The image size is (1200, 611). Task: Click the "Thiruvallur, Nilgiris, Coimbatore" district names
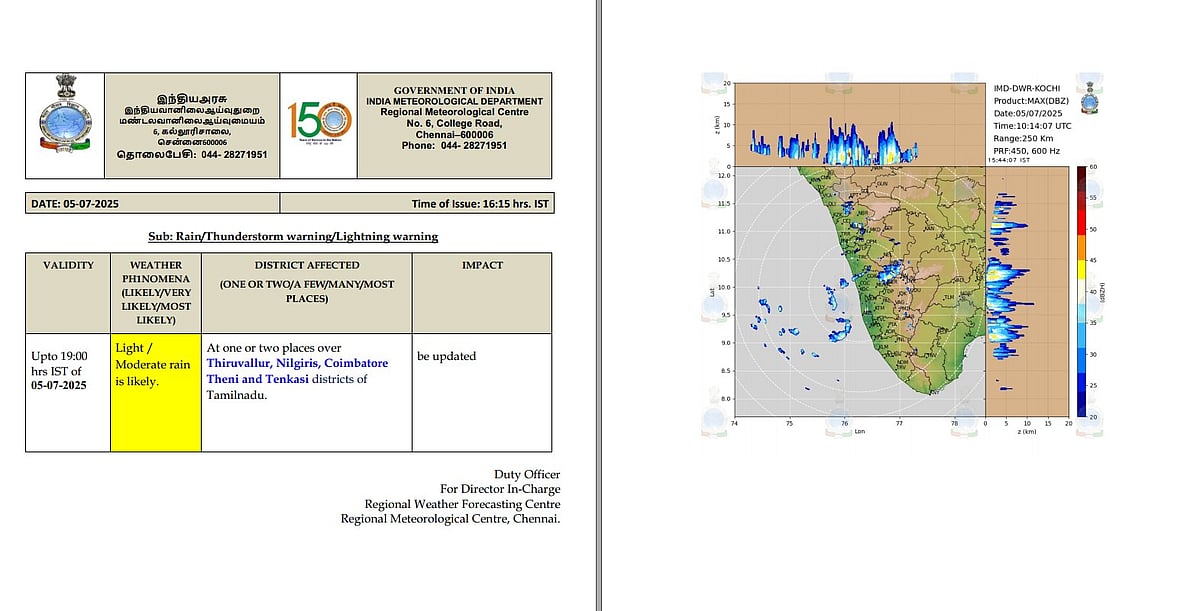tap(297, 363)
